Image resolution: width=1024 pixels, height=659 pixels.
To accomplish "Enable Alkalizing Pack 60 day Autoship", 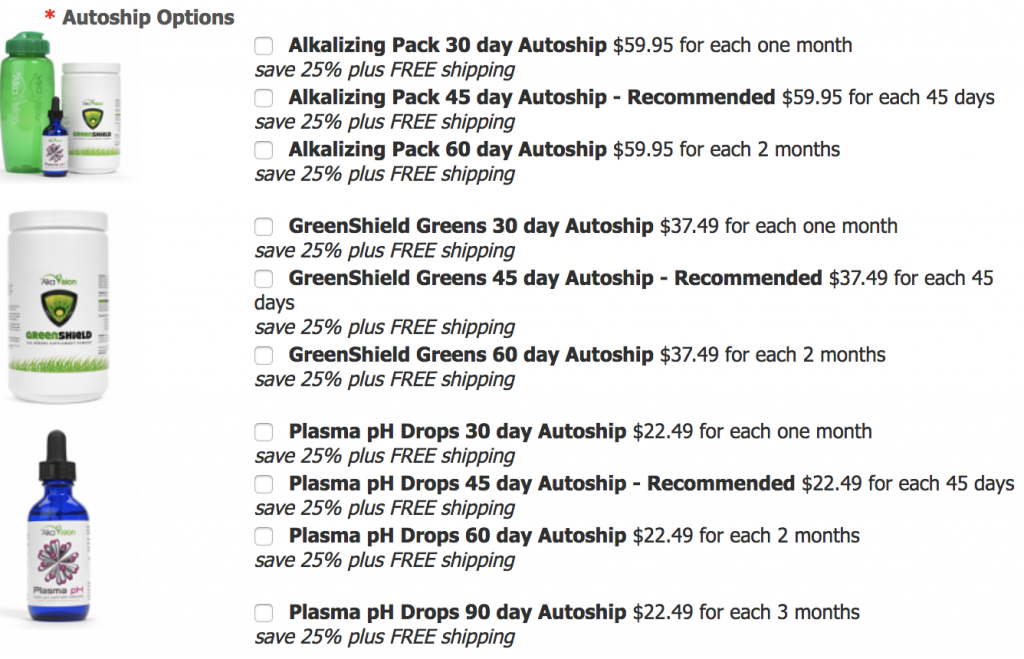I will coord(263,150).
